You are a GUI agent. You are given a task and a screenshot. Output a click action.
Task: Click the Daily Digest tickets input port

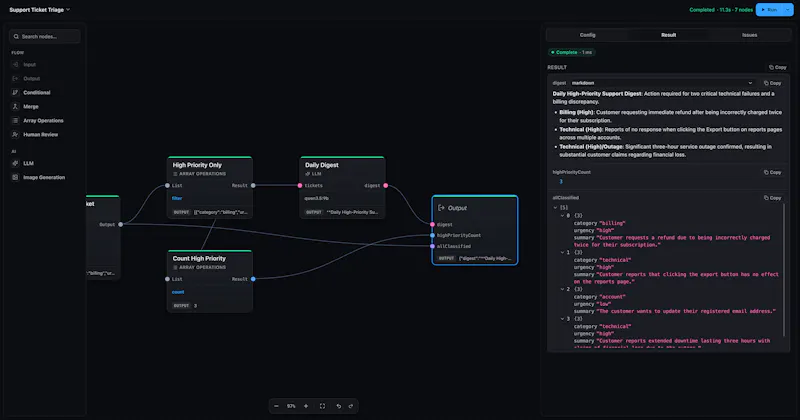[x=300, y=186]
